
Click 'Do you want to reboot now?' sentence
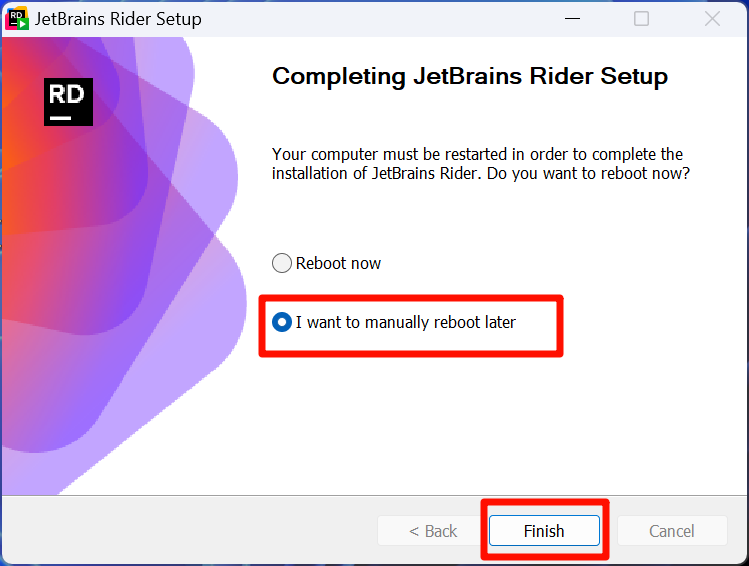(x=588, y=173)
